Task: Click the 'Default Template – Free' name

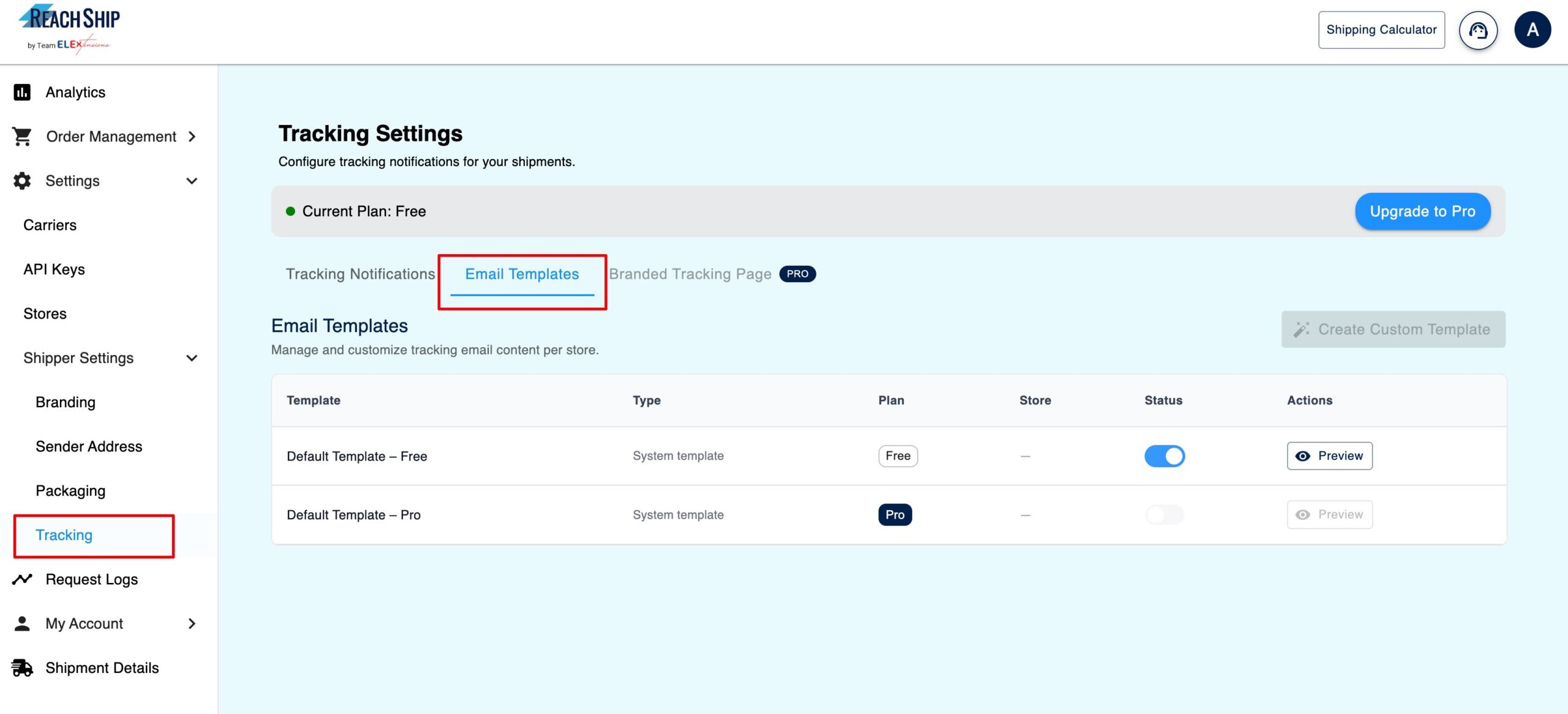Action: point(356,456)
